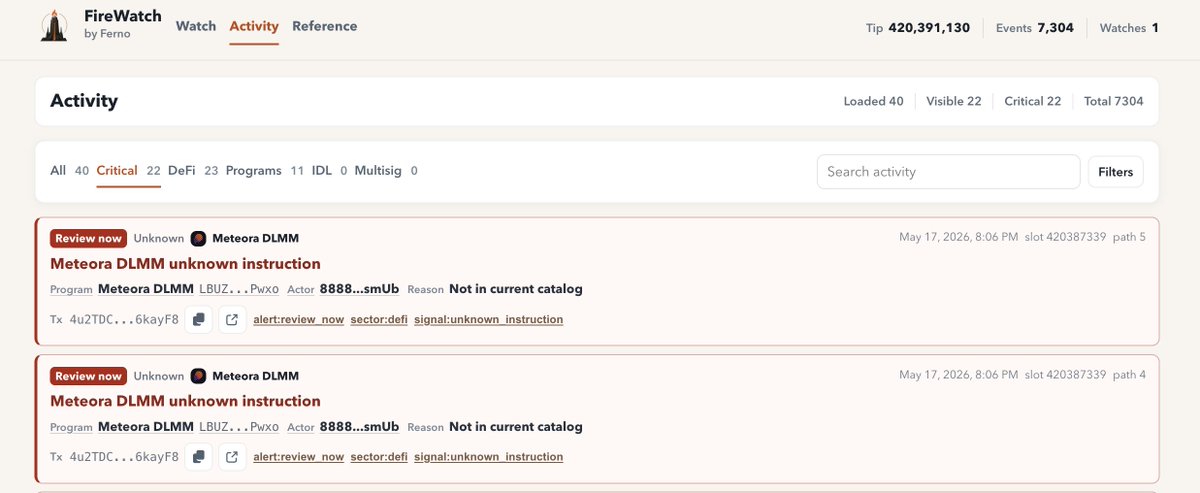
Task: Copy the transaction hash in the path 5 card
Action: pyautogui.click(x=199, y=319)
